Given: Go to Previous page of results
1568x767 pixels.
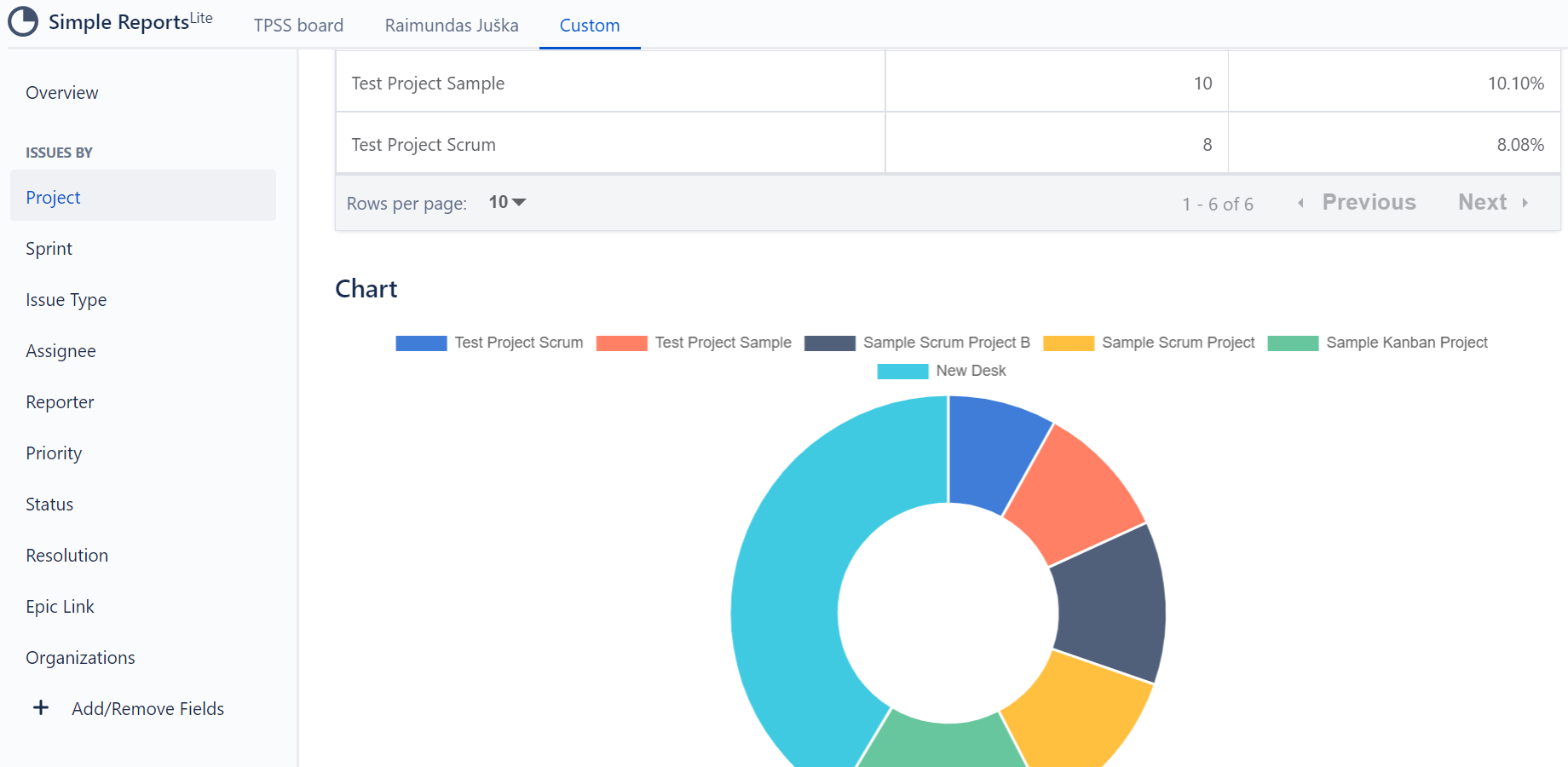Looking at the screenshot, I should [1369, 202].
